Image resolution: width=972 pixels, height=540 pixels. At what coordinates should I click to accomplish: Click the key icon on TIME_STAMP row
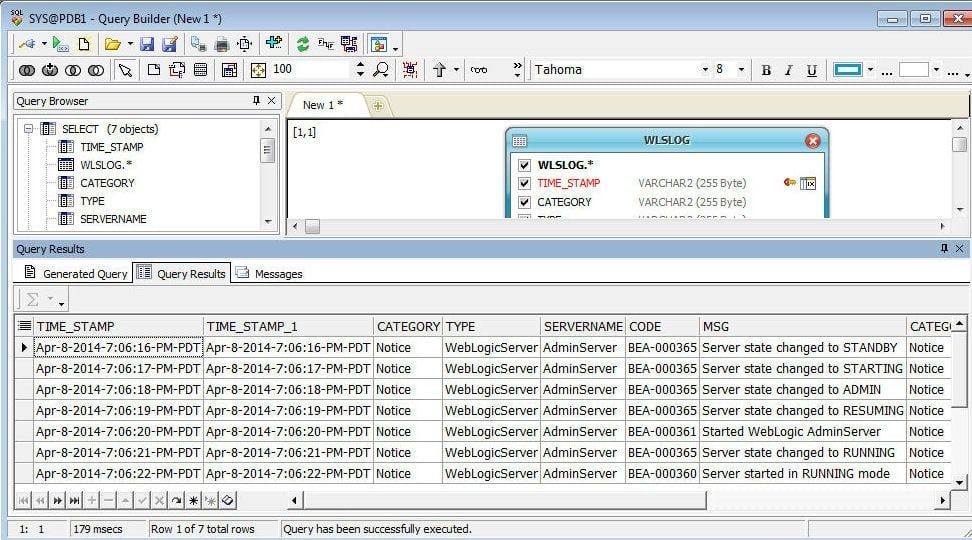click(x=789, y=182)
